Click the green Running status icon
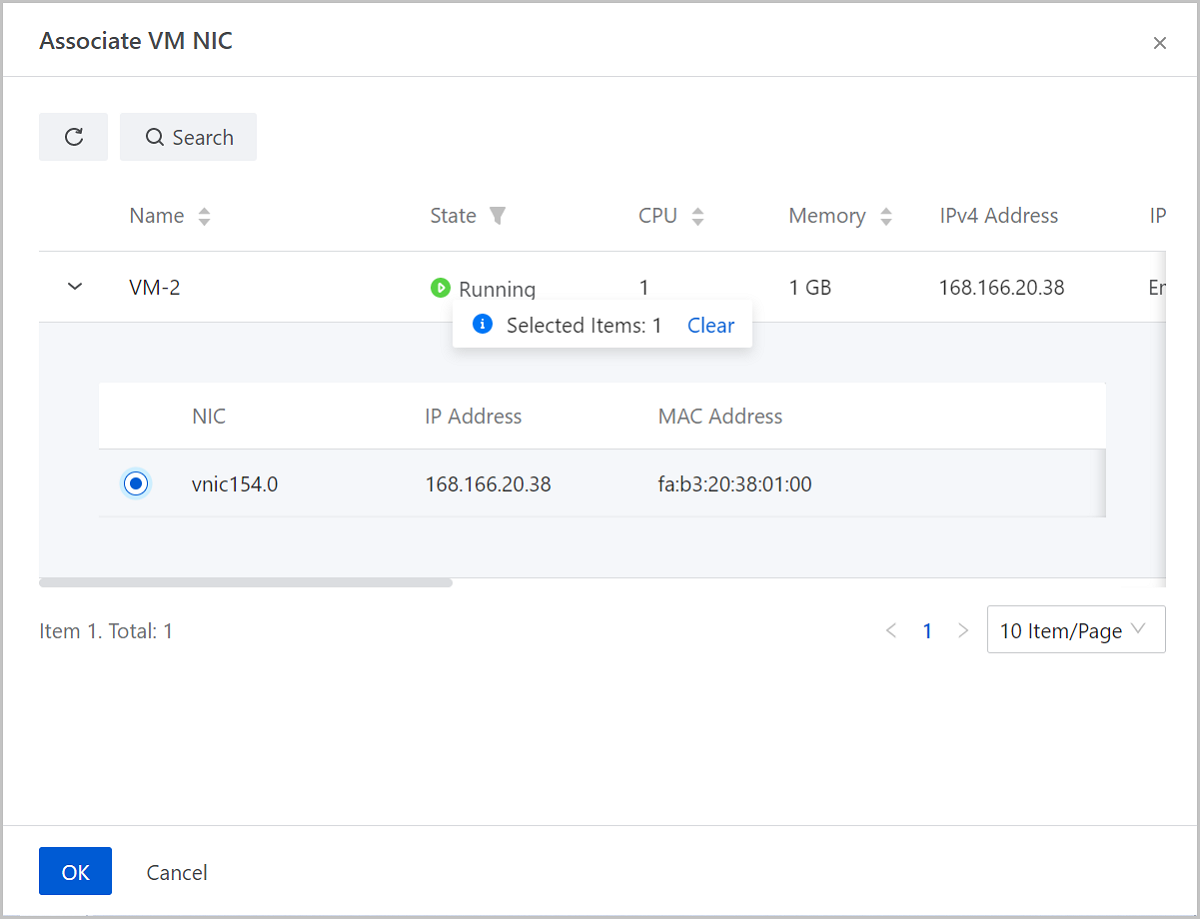1200x919 pixels. point(440,288)
